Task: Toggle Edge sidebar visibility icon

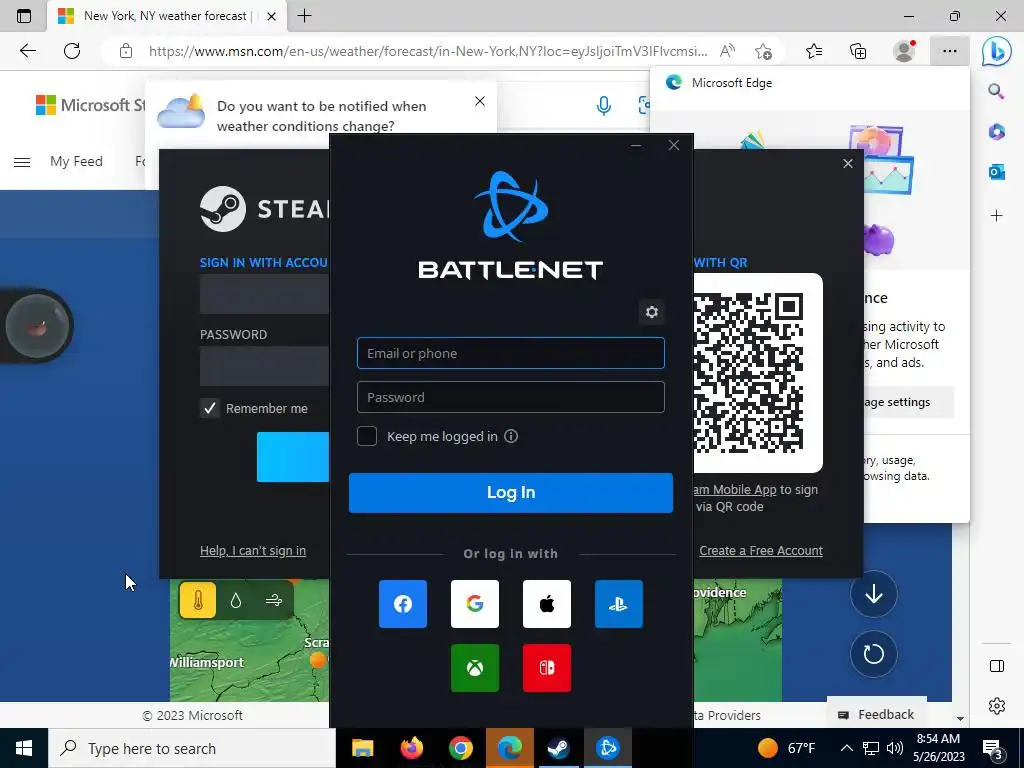Action: pyautogui.click(x=997, y=666)
